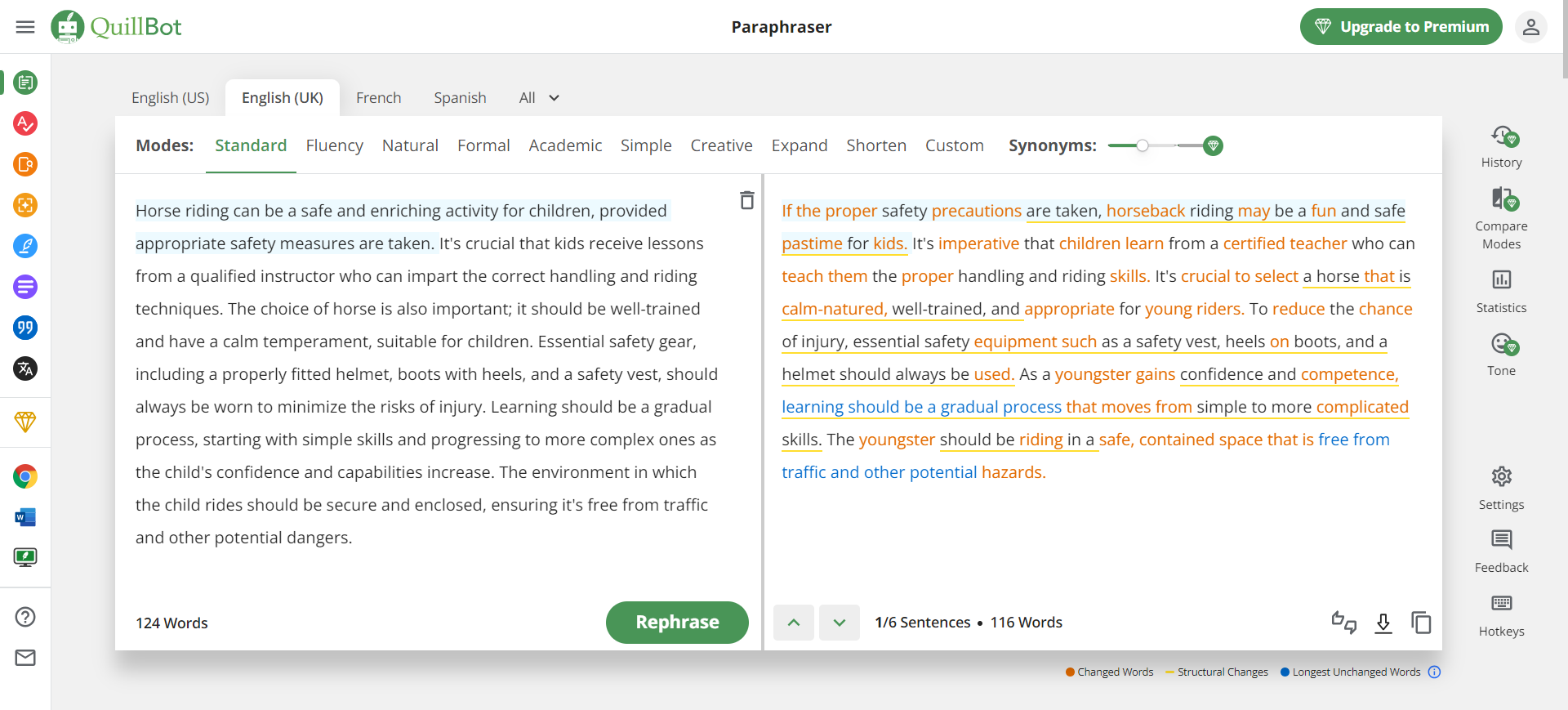This screenshot has height=710, width=1568.
Task: Go to the next sentence with down chevron
Action: tap(840, 623)
